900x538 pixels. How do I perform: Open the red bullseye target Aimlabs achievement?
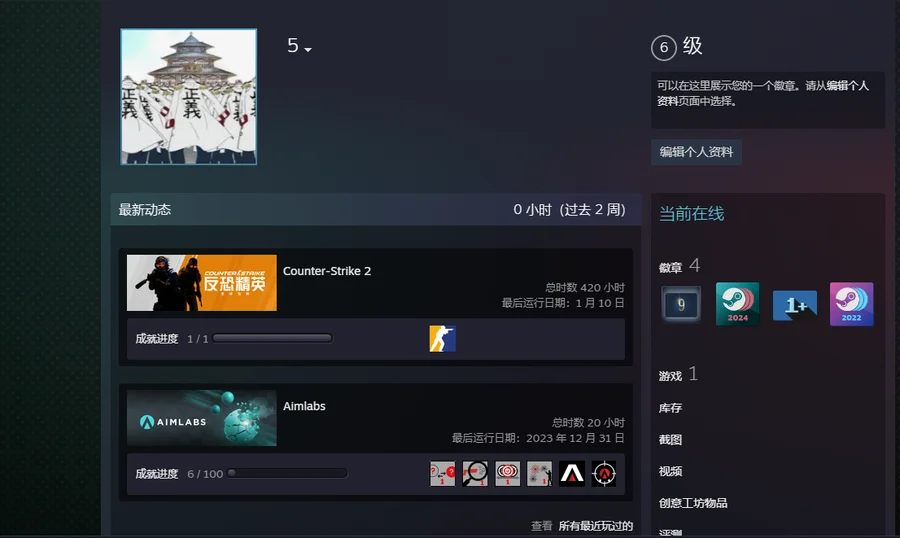tap(507, 474)
